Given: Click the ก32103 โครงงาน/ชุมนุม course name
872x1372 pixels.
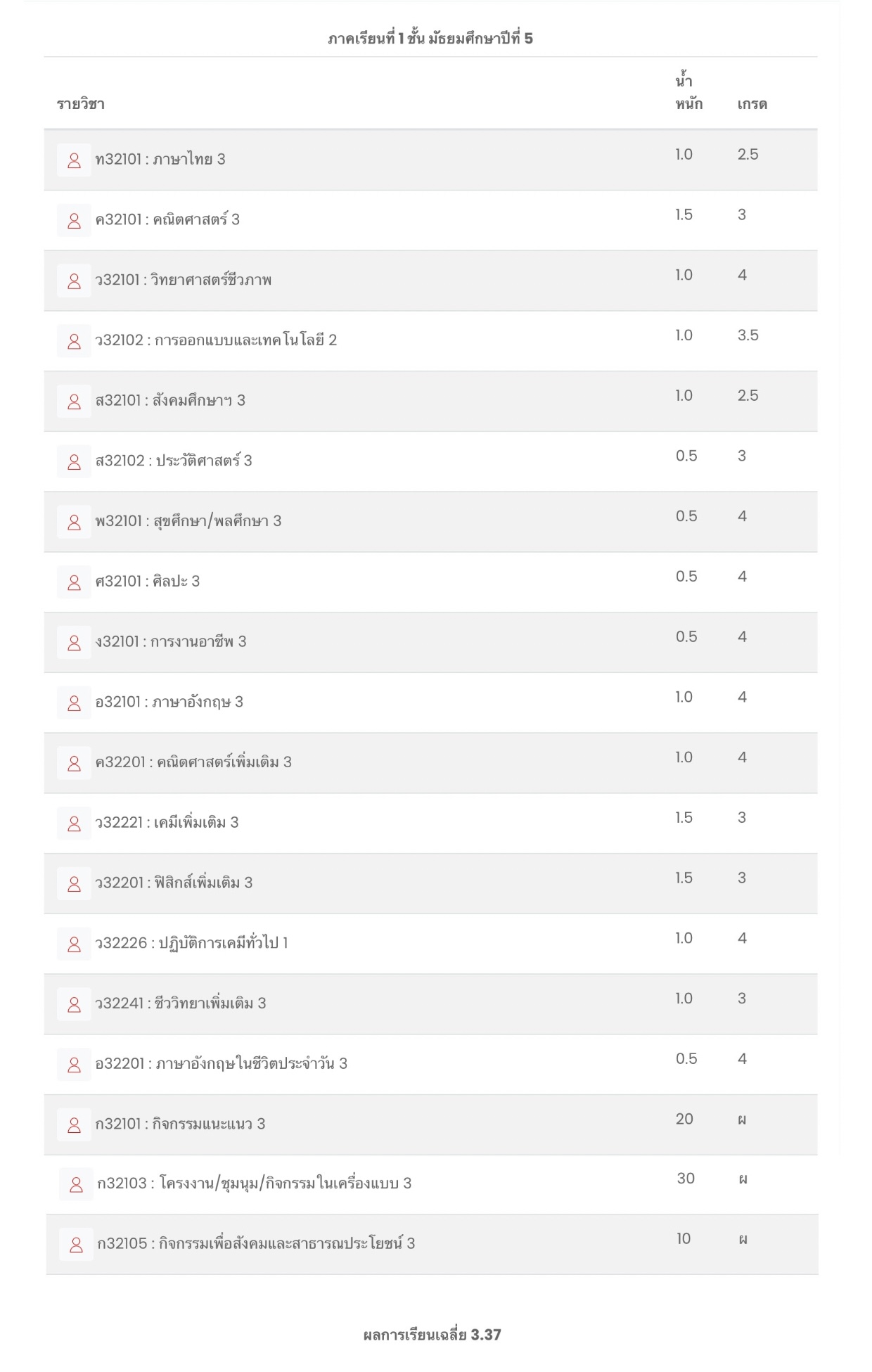Looking at the screenshot, I should click(x=255, y=1184).
